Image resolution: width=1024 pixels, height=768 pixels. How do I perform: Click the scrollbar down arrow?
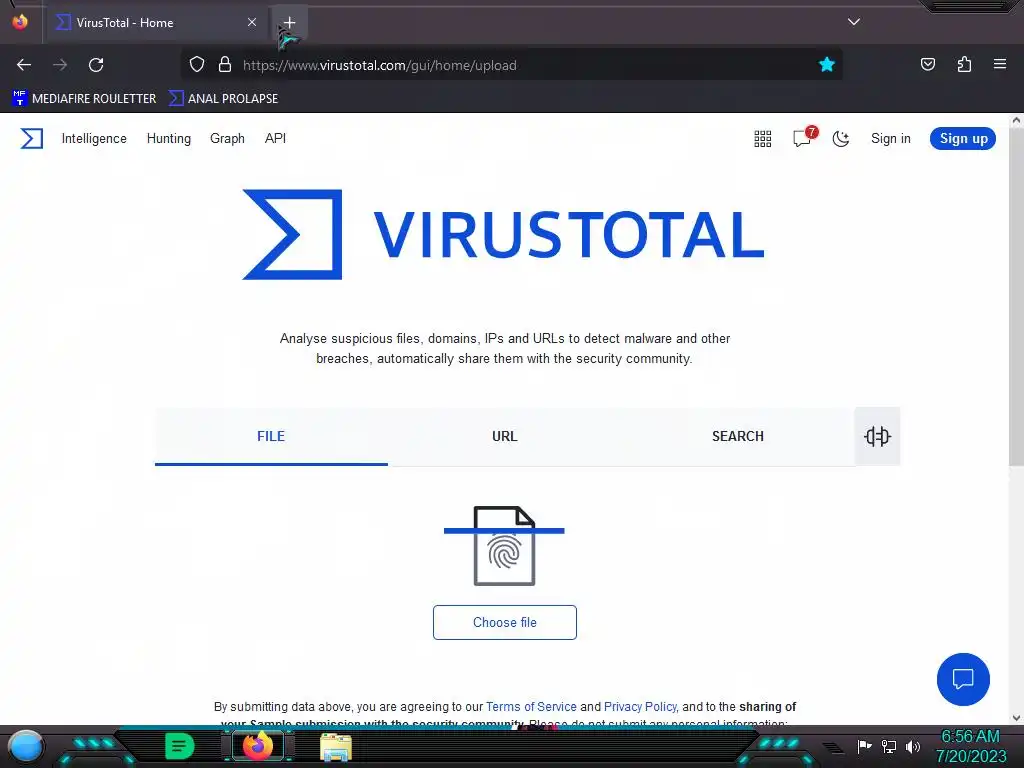(1016, 718)
